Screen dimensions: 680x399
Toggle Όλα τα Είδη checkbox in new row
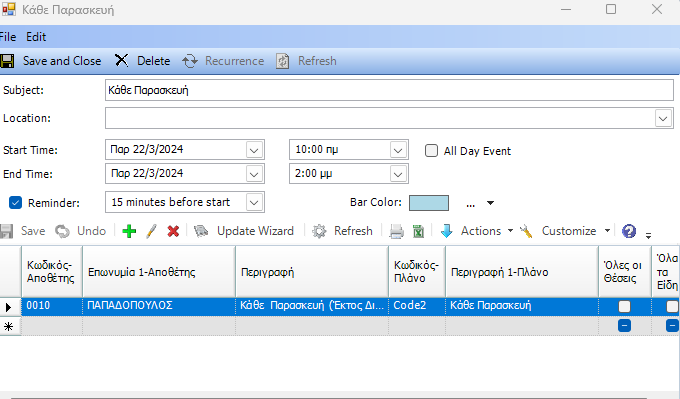coord(672,326)
